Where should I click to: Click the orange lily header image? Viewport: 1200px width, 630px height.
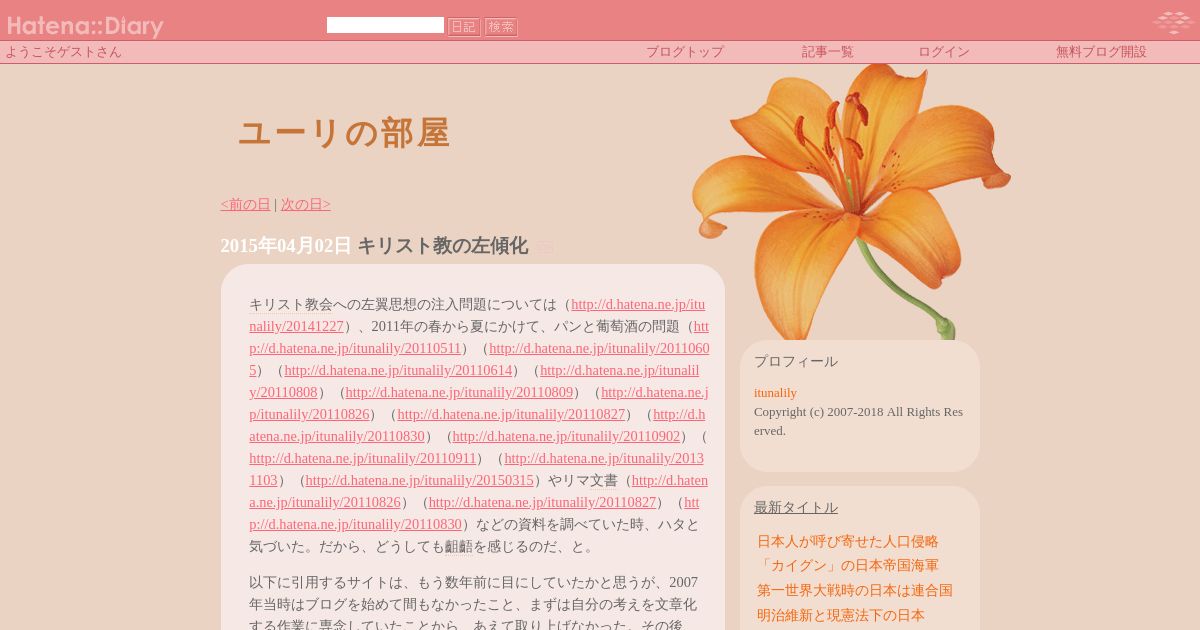coord(850,200)
